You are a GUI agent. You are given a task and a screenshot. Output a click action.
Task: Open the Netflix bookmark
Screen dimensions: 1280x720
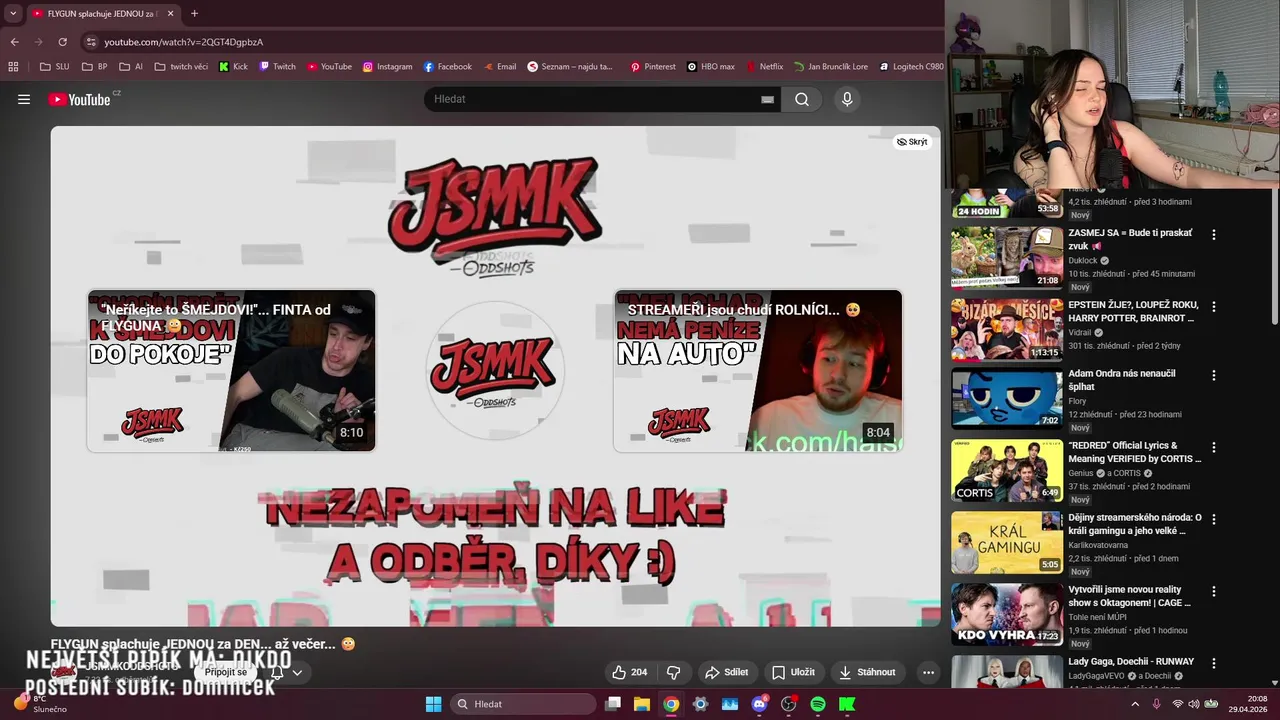(764, 67)
